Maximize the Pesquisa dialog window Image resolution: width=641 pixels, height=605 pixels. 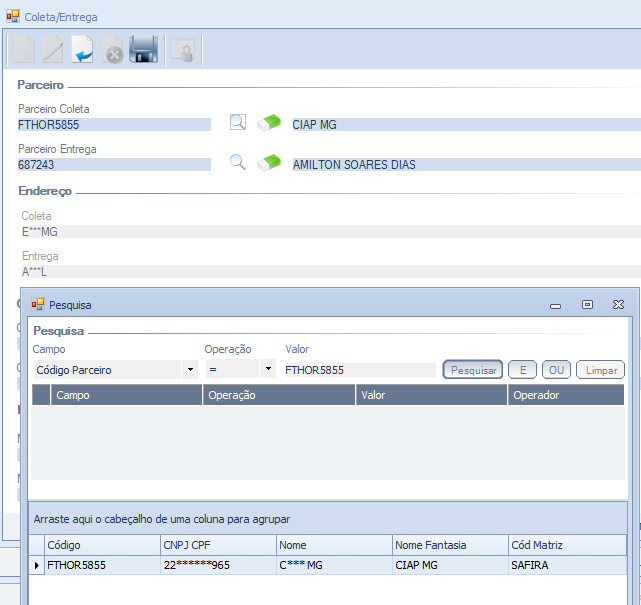(587, 304)
